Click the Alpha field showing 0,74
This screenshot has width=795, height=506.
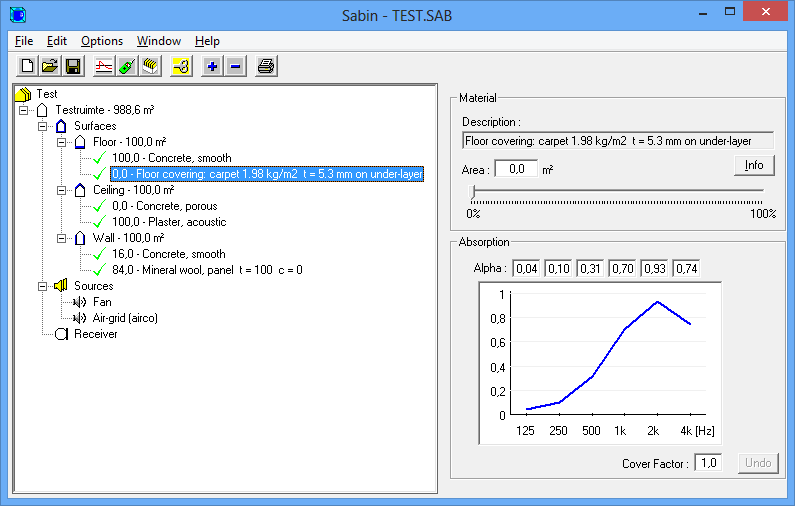[x=686, y=269]
